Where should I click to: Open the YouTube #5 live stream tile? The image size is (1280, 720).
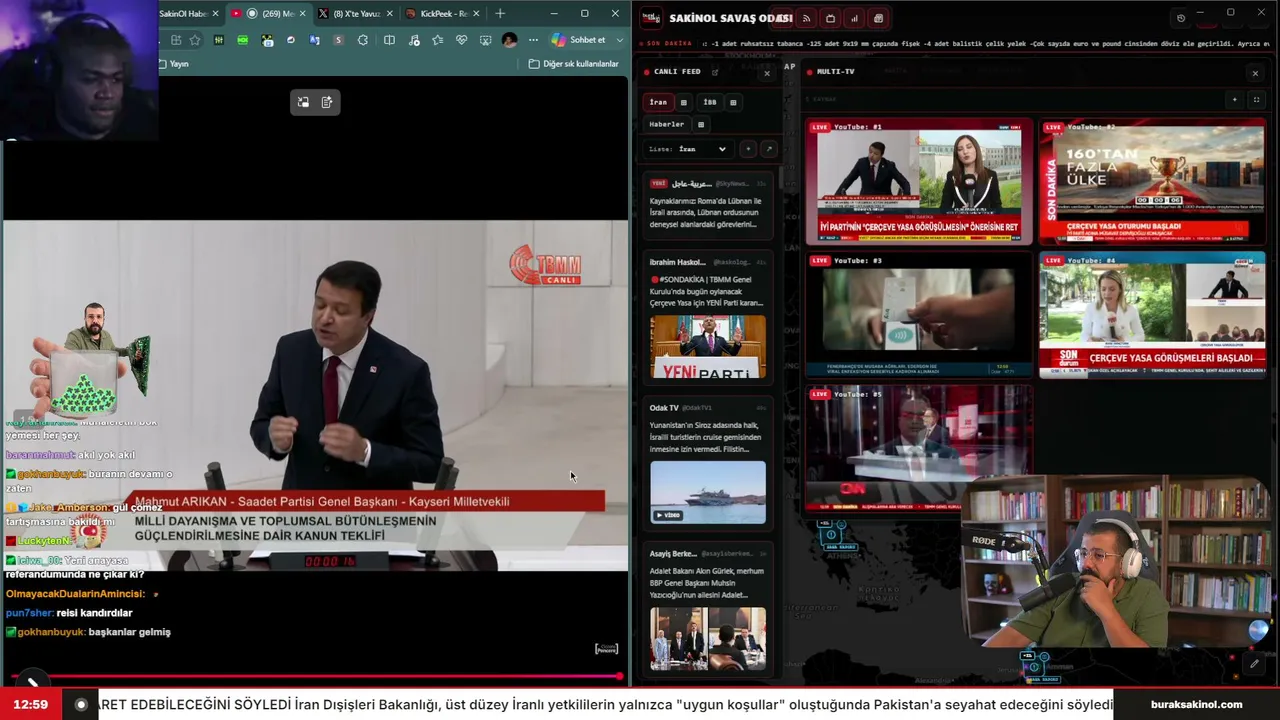[919, 448]
